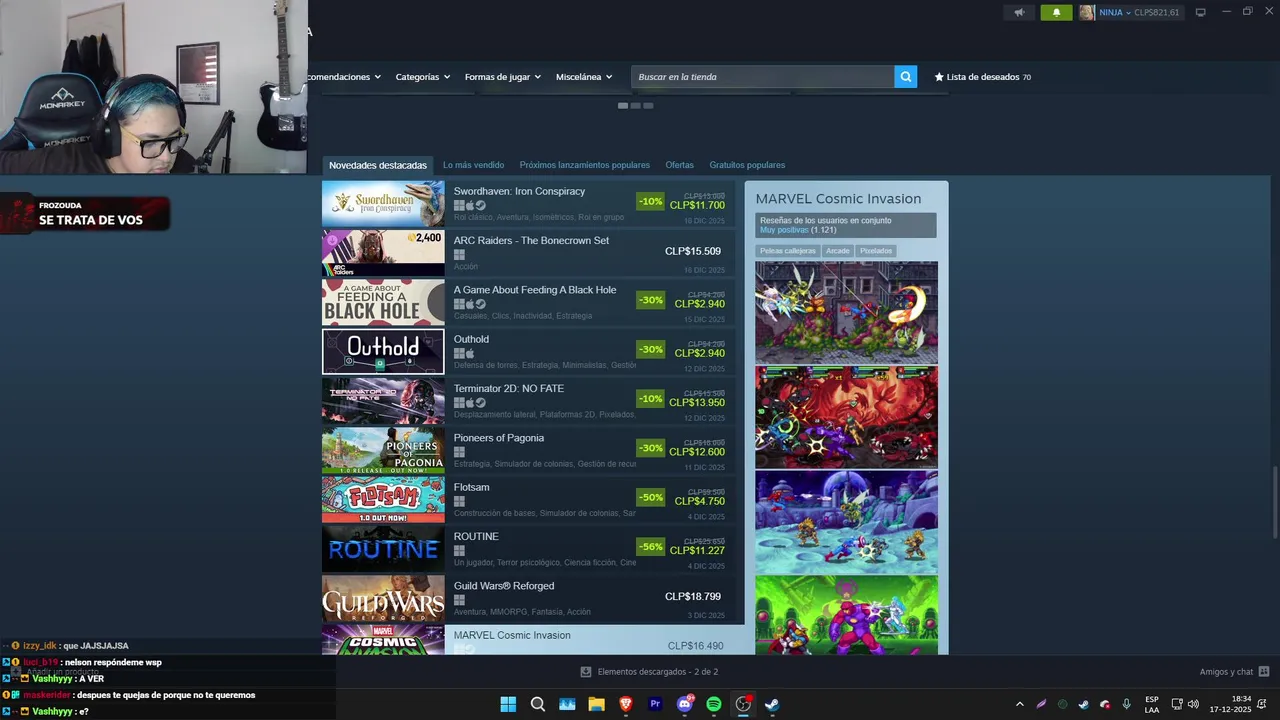Open the taskbar widgets icon
Screen dimensions: 1280x720
[x=567, y=704]
